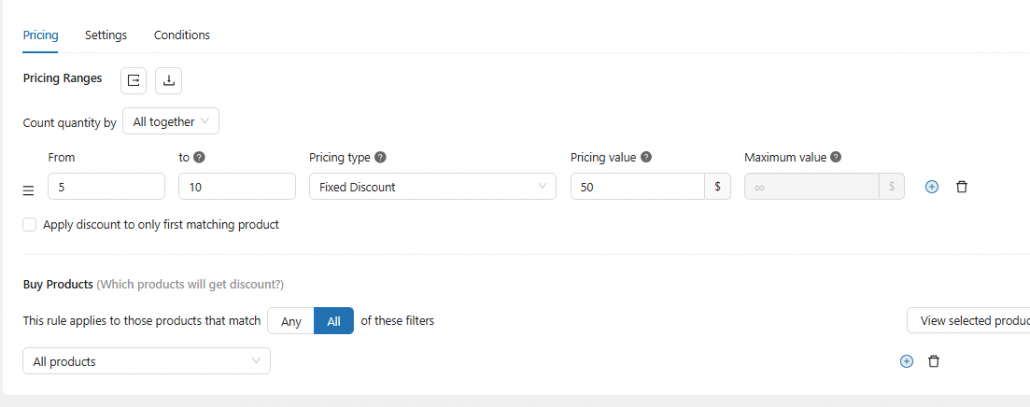This screenshot has height=407, width=1030.
Task: Click the Pricing value field containing 50
Action: [x=638, y=186]
